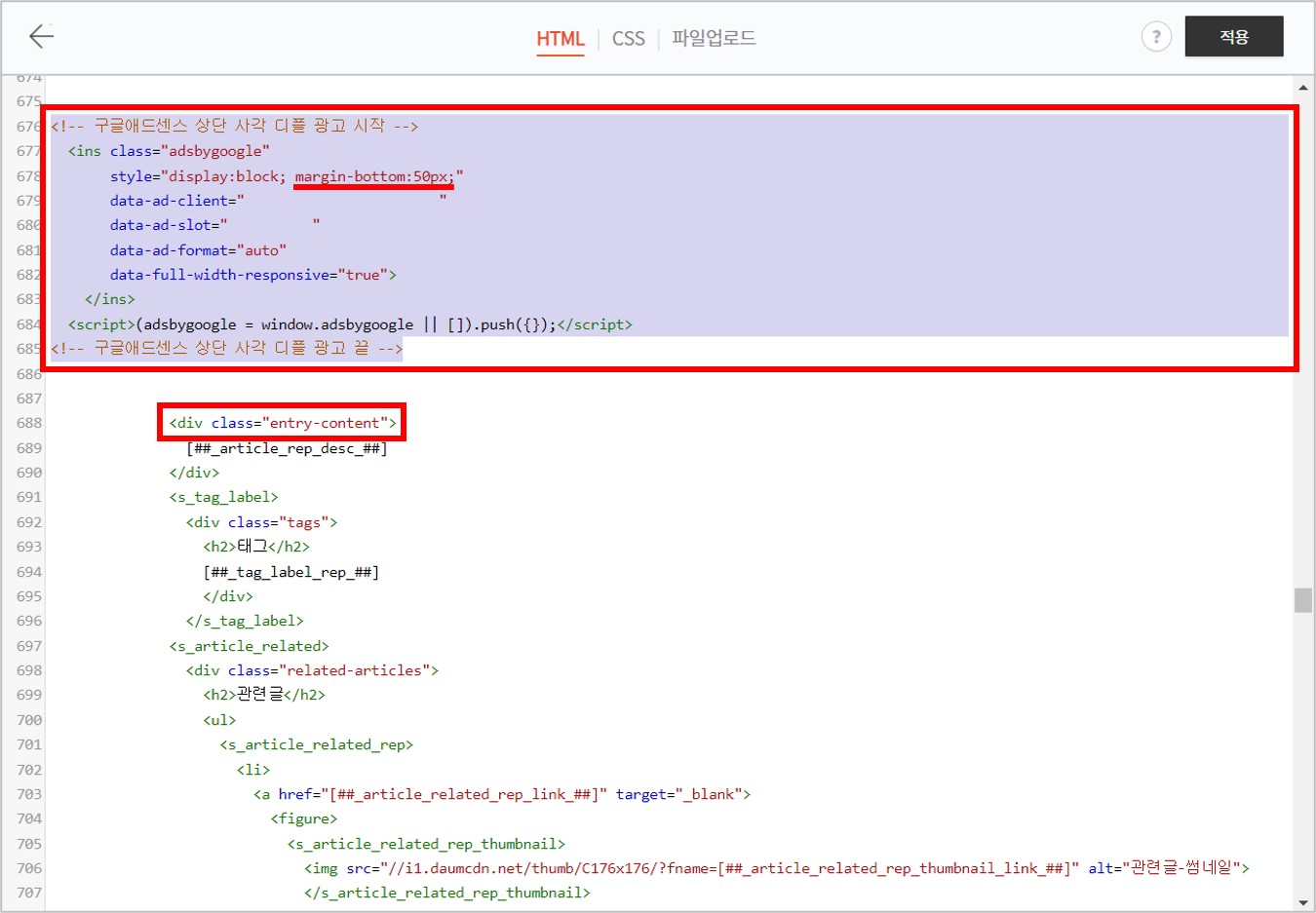Click the [##_tag_label_rep_##] placeholder
Viewport: 1316px width, 913px height.
click(x=290, y=572)
